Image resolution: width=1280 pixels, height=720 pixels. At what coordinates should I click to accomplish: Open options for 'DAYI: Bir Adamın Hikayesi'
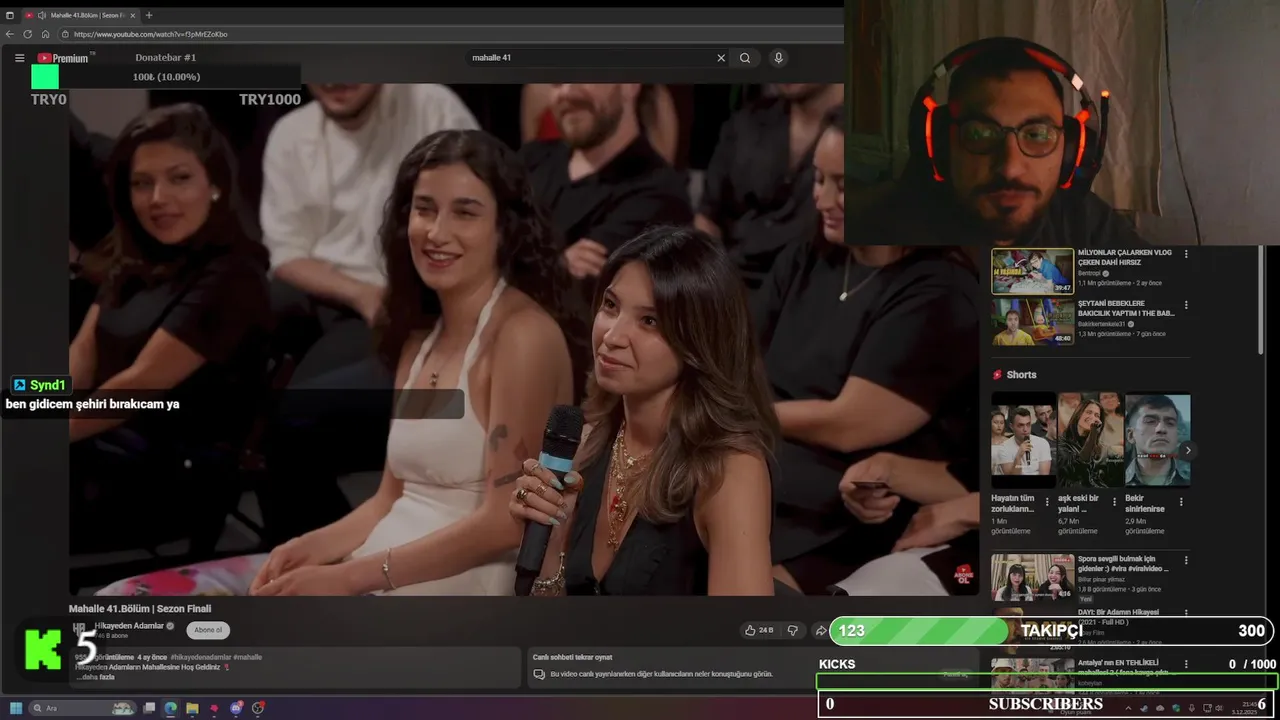(x=1186, y=614)
